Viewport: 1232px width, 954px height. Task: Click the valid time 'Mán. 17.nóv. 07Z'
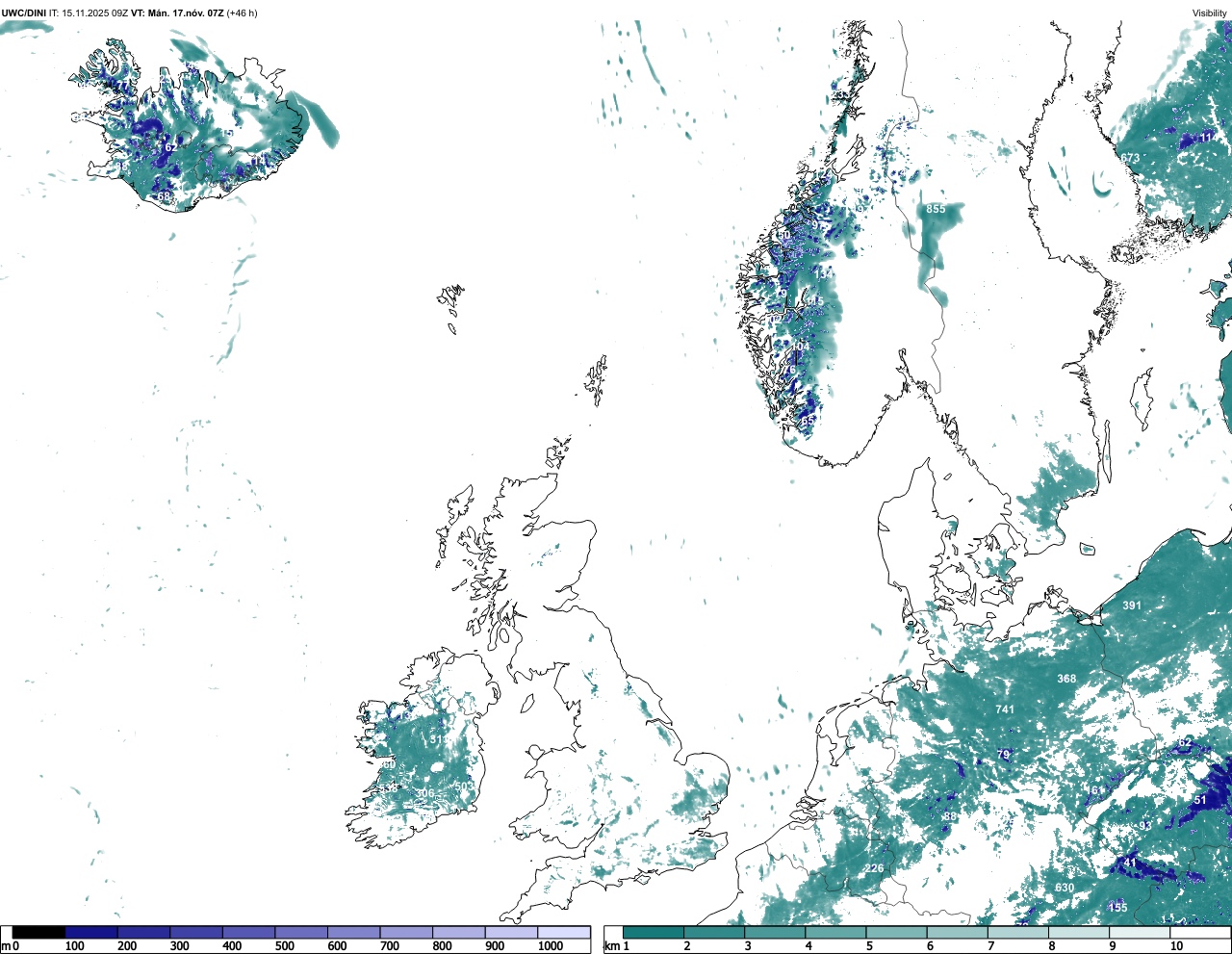(x=186, y=13)
